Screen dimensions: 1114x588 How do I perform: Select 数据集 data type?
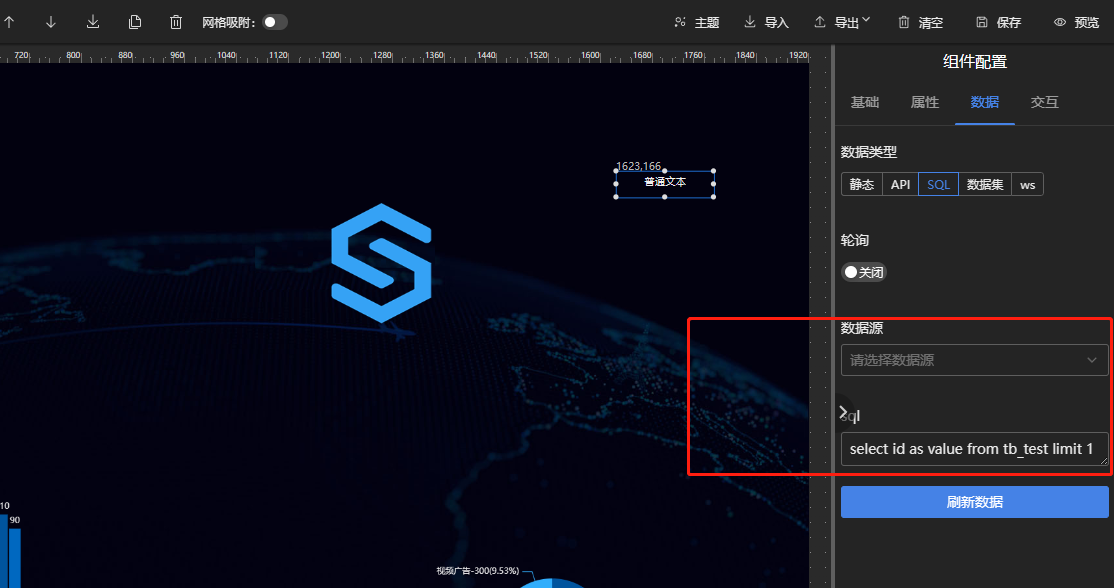[x=985, y=185]
